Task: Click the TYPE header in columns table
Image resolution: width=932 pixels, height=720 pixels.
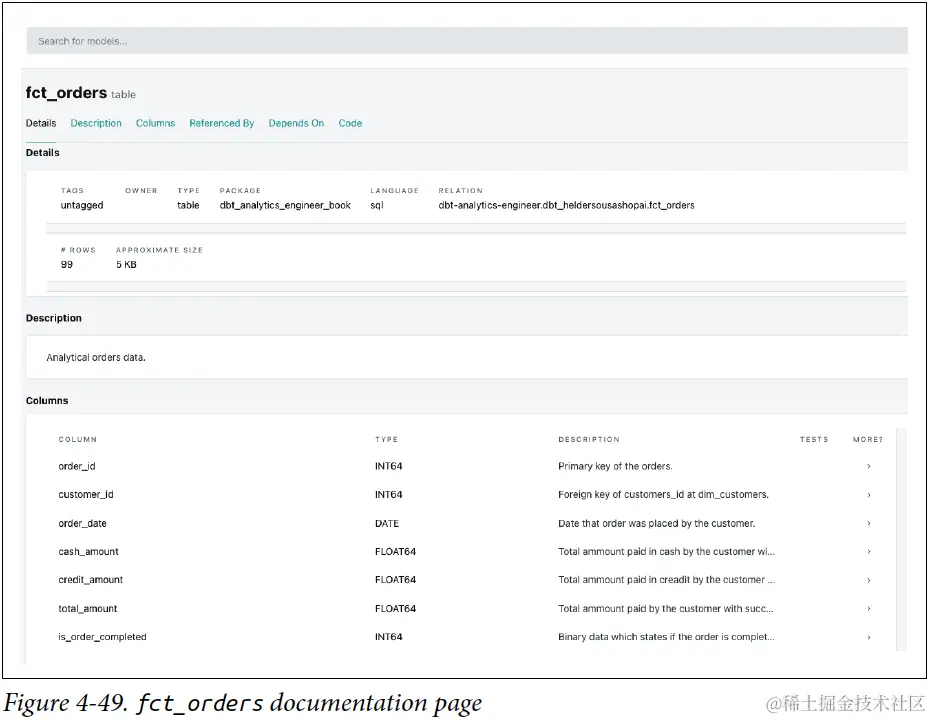Action: click(386, 439)
